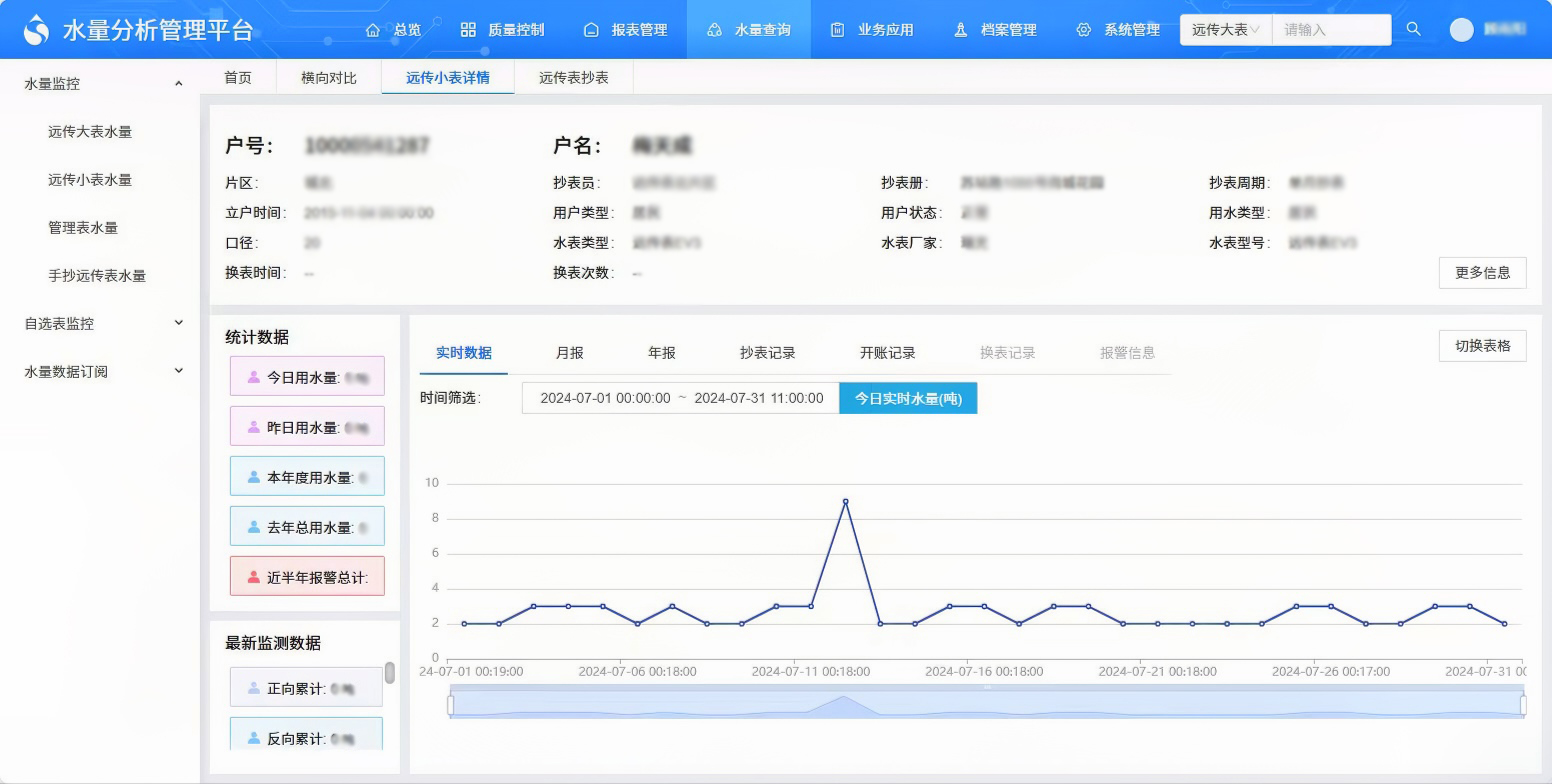The height and width of the screenshot is (784, 1552).
Task: Click the 切换表格 button
Action: (1482, 346)
